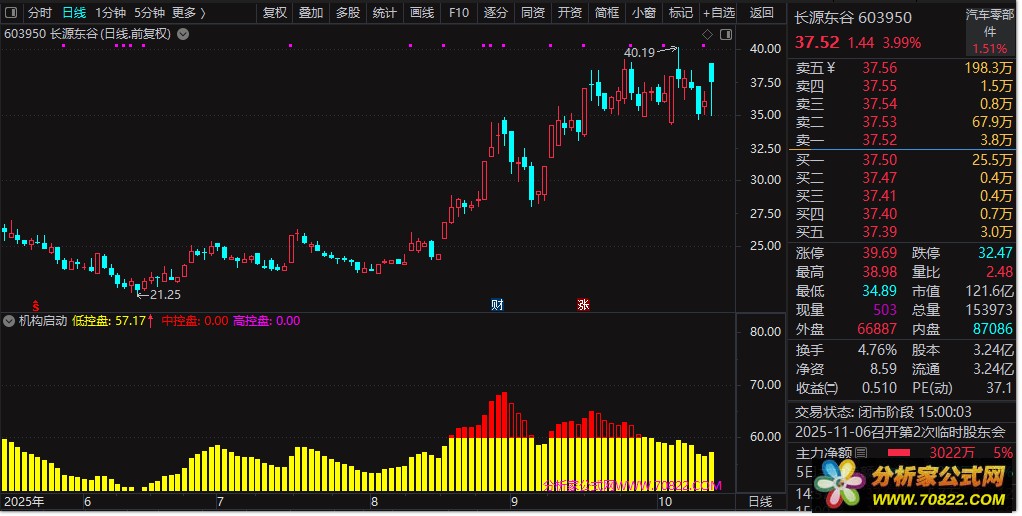Screen dimensions: 1022x516
Task: Switch to the 1分钟 chart period
Action: point(110,12)
